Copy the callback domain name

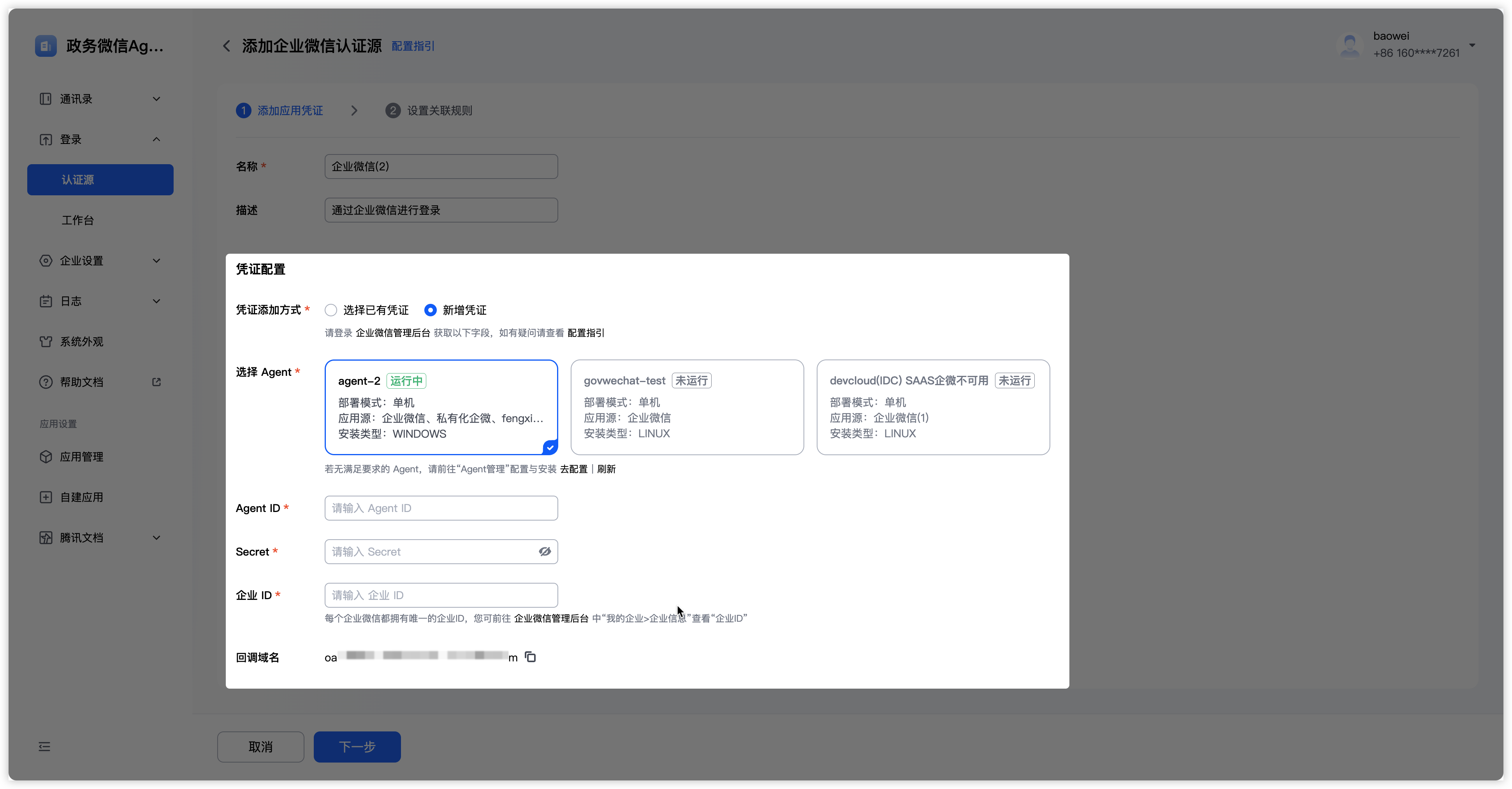[531, 657]
